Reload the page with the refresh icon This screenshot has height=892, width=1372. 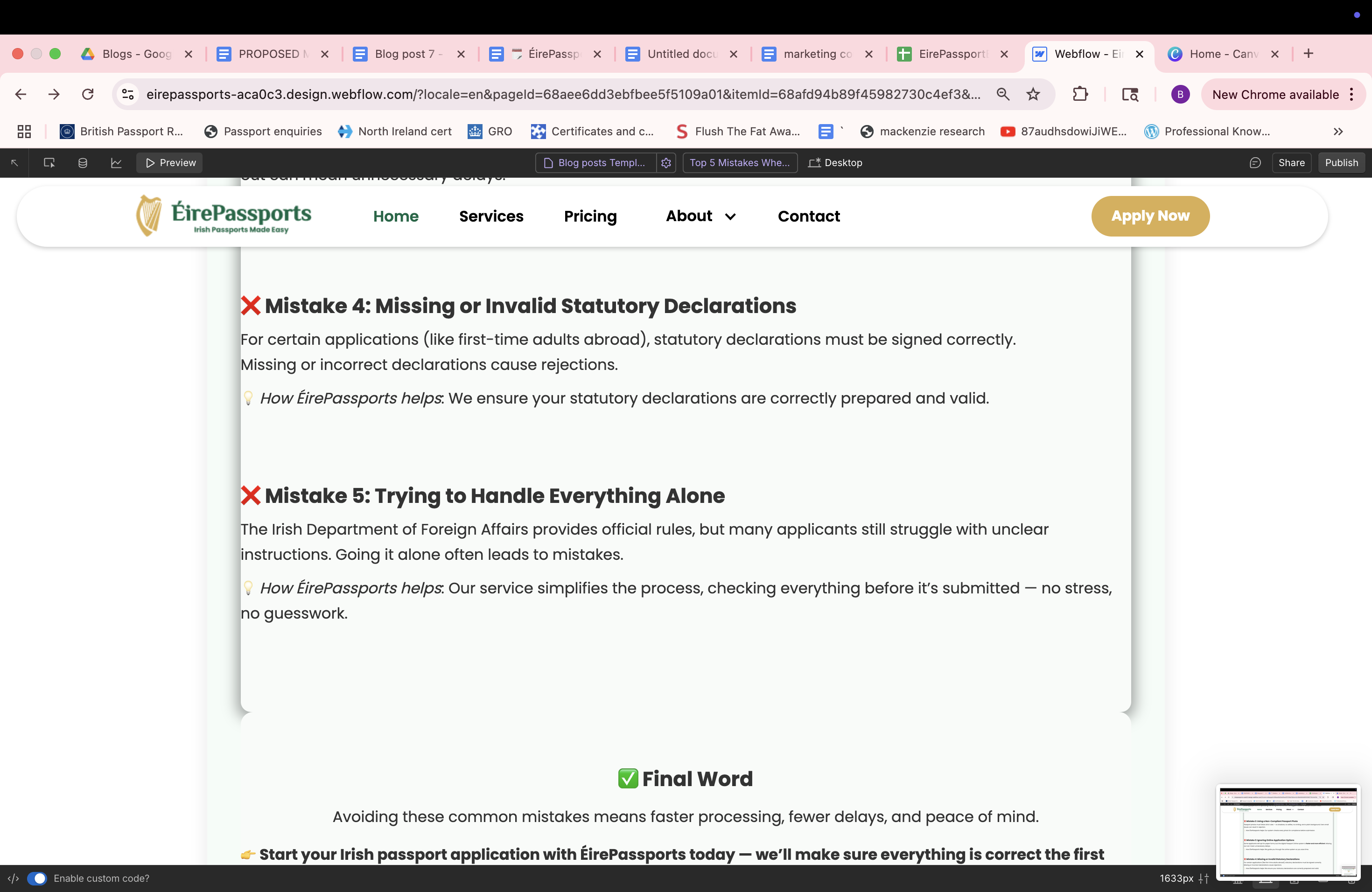click(88, 94)
